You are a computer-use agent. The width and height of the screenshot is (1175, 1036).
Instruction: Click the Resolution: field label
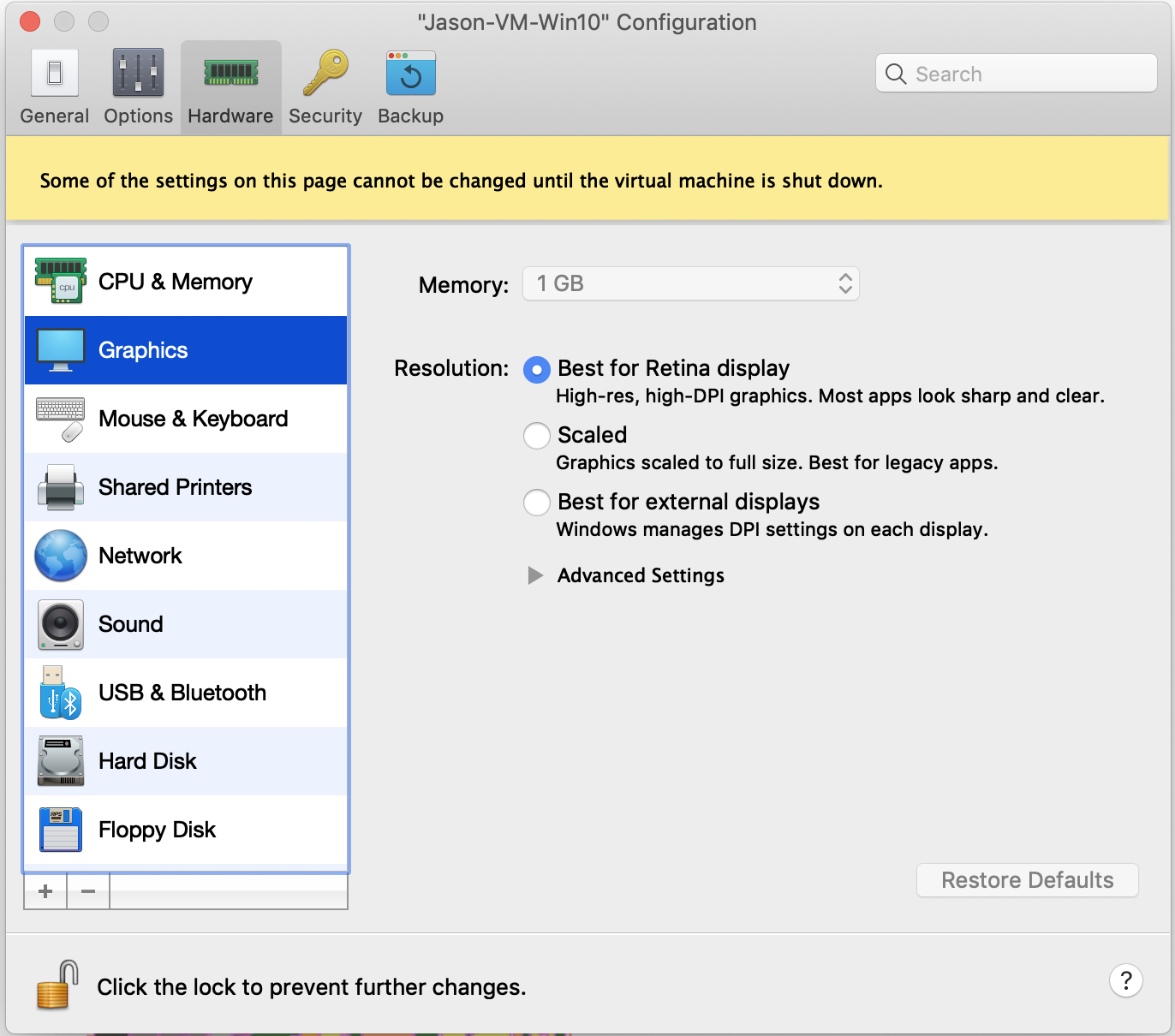[451, 368]
